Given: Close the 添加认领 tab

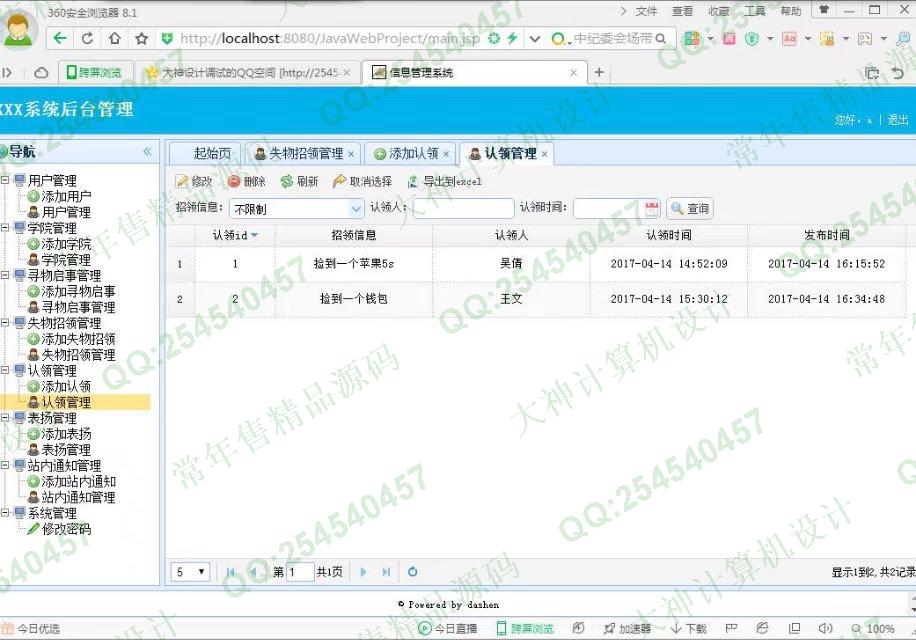Looking at the screenshot, I should [x=446, y=154].
